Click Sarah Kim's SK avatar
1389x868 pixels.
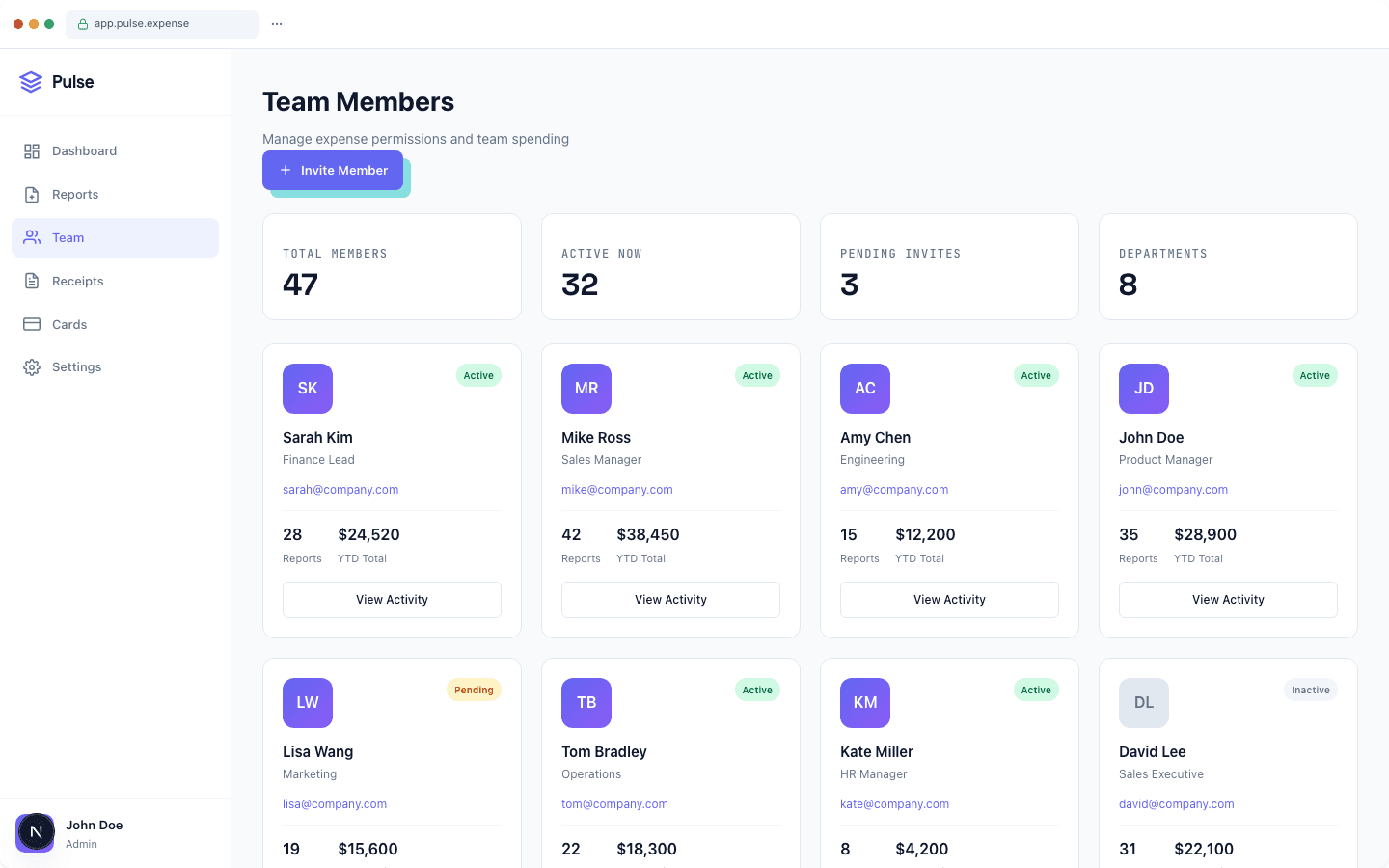[x=308, y=389]
